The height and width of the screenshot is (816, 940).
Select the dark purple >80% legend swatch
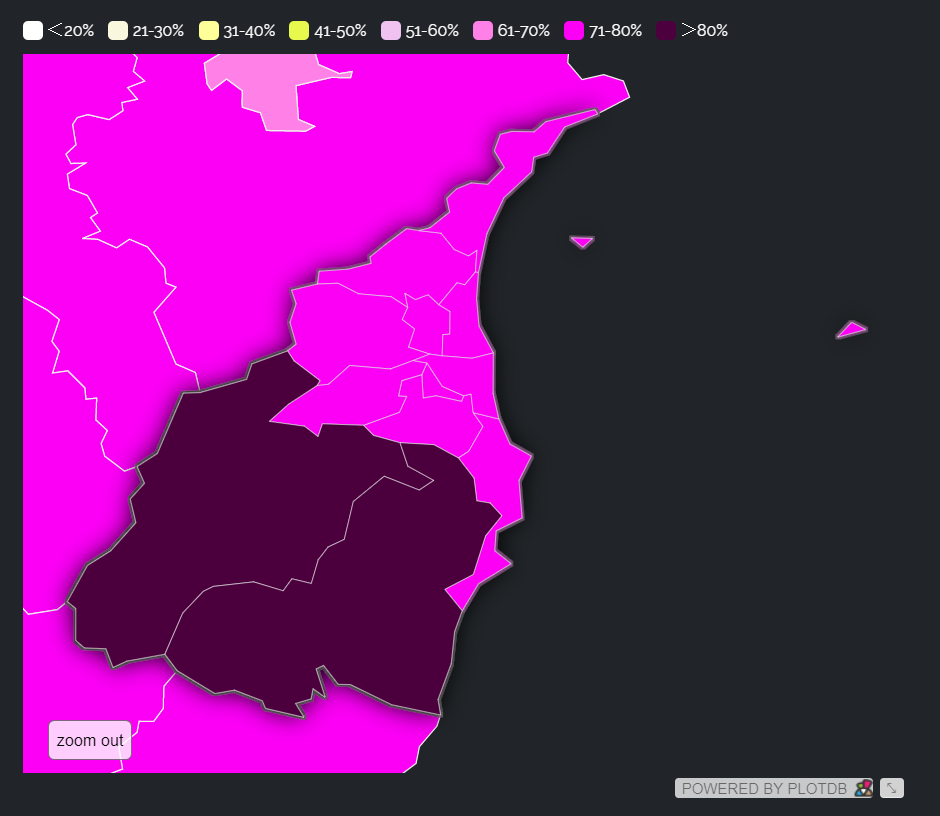pyautogui.click(x=666, y=31)
